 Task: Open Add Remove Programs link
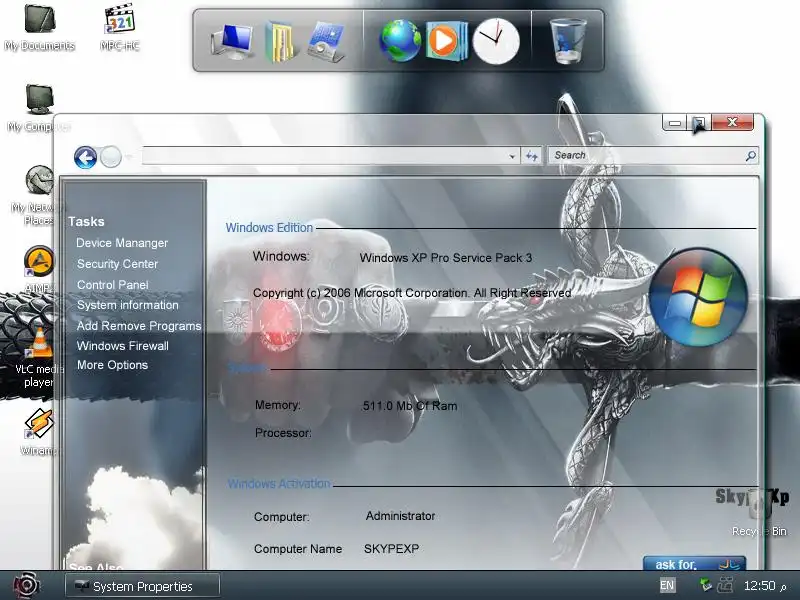[139, 326]
